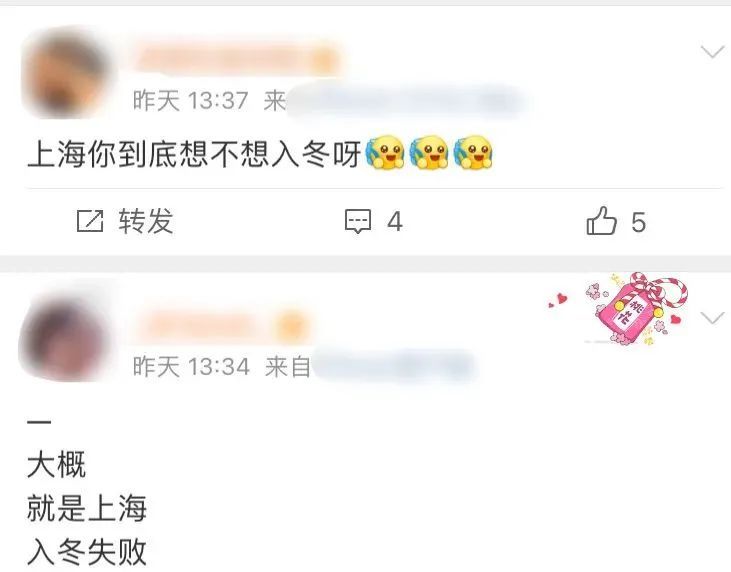Click the 转发 repost label
The height and width of the screenshot is (572, 731).
pos(146,221)
